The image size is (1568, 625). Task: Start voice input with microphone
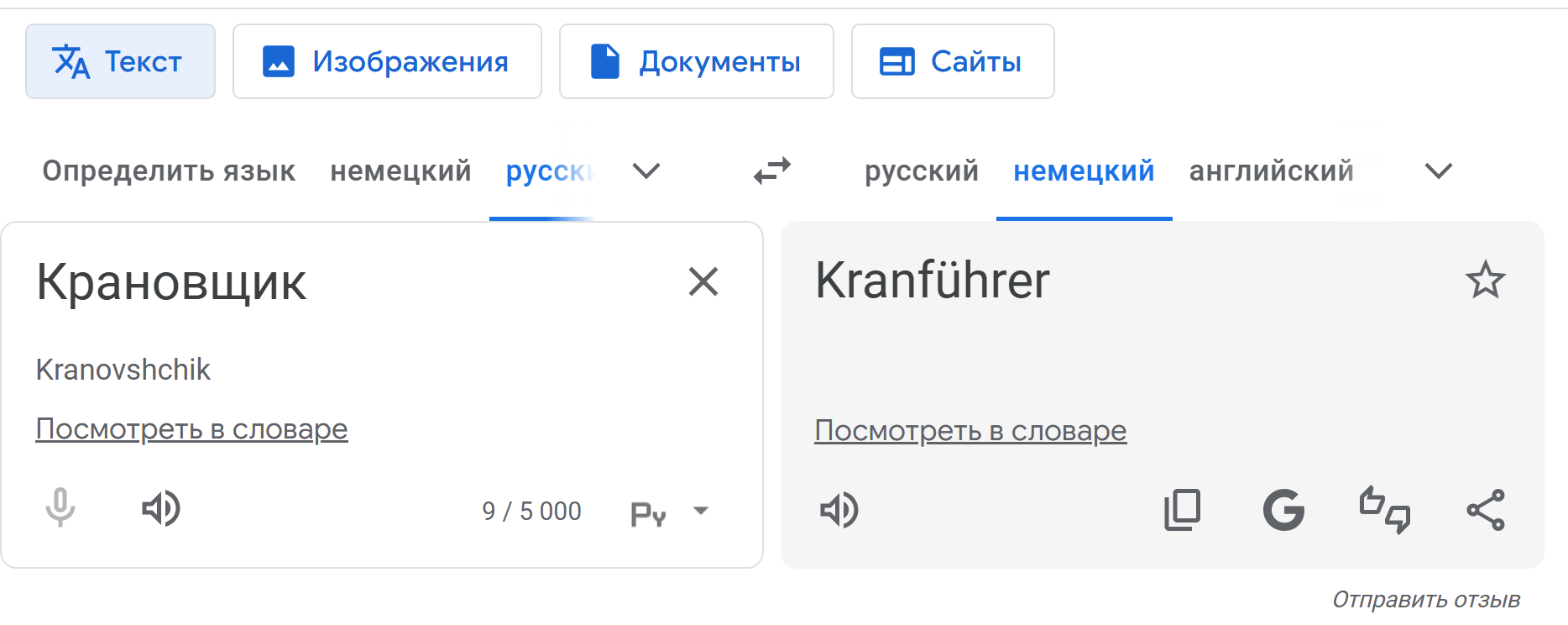tap(60, 508)
